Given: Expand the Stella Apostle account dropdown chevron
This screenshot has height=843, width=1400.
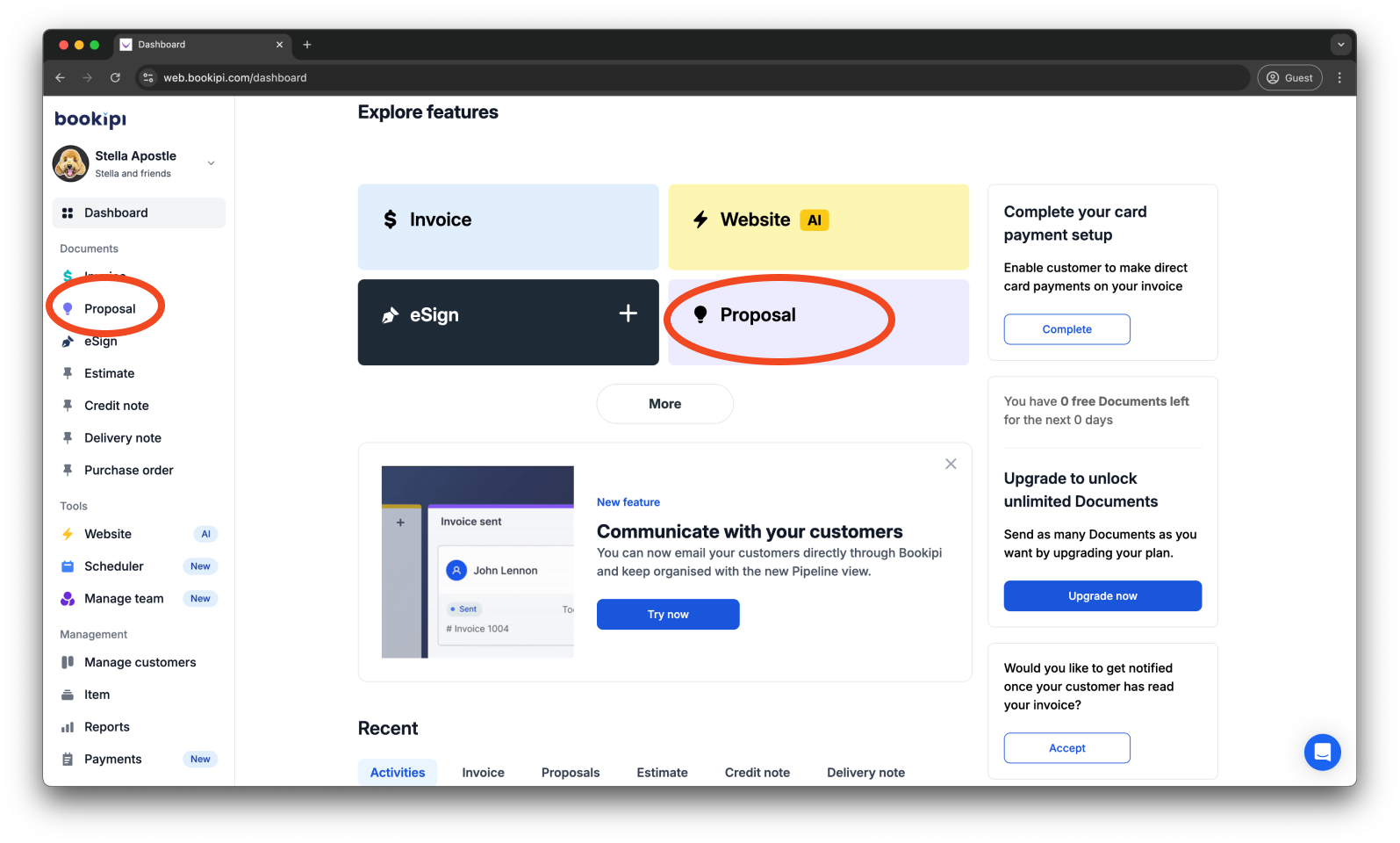Looking at the screenshot, I should pos(211,163).
